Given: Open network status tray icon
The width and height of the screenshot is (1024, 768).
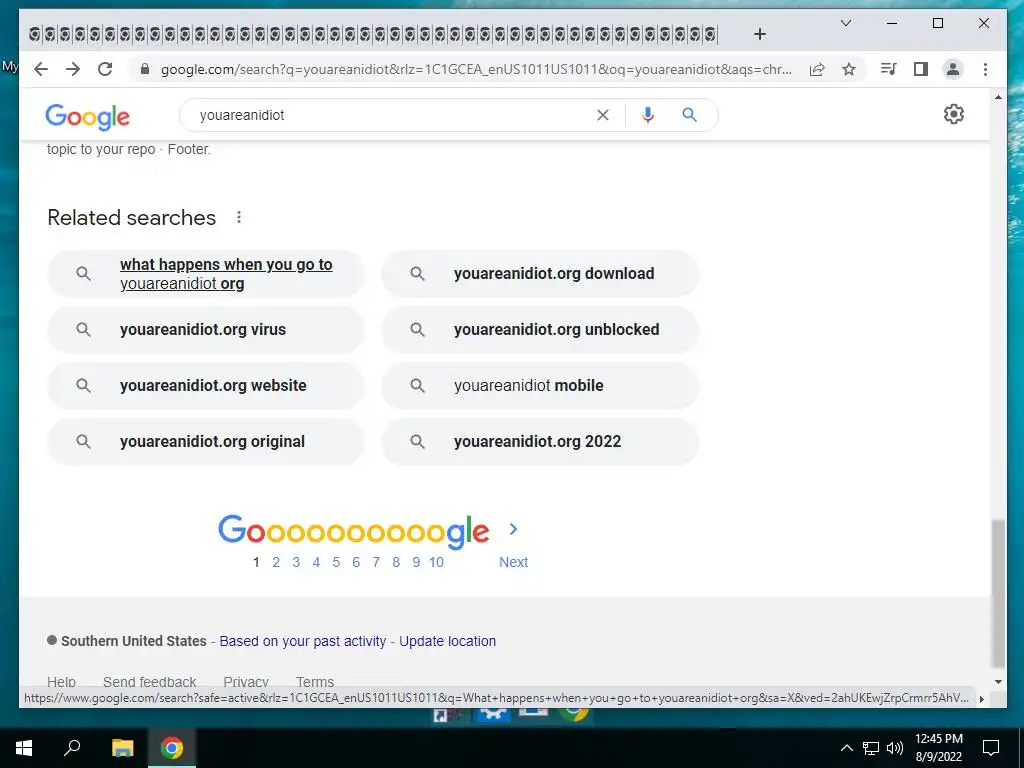Looking at the screenshot, I should click(x=871, y=748).
